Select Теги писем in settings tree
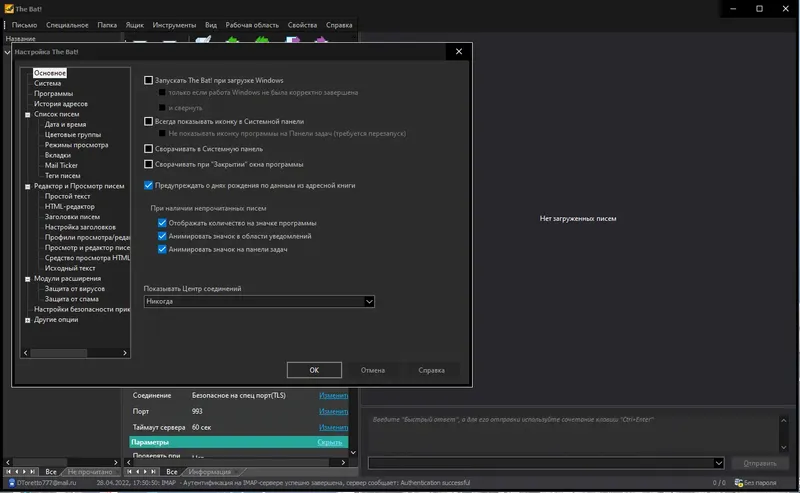This screenshot has width=800, height=493. [x=62, y=176]
